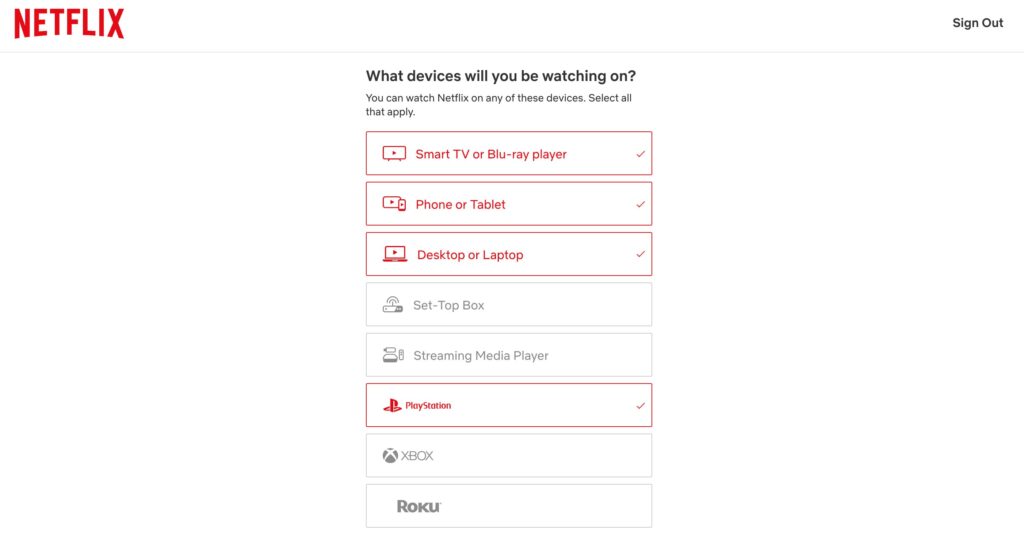Uncheck the Smart TV or Blu-ray player checkmark

click(640, 154)
